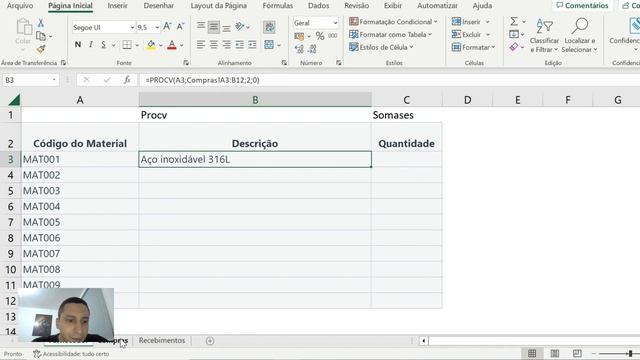Align text to the middle vertically
This screenshot has width=640, height=360.
coord(213,27)
